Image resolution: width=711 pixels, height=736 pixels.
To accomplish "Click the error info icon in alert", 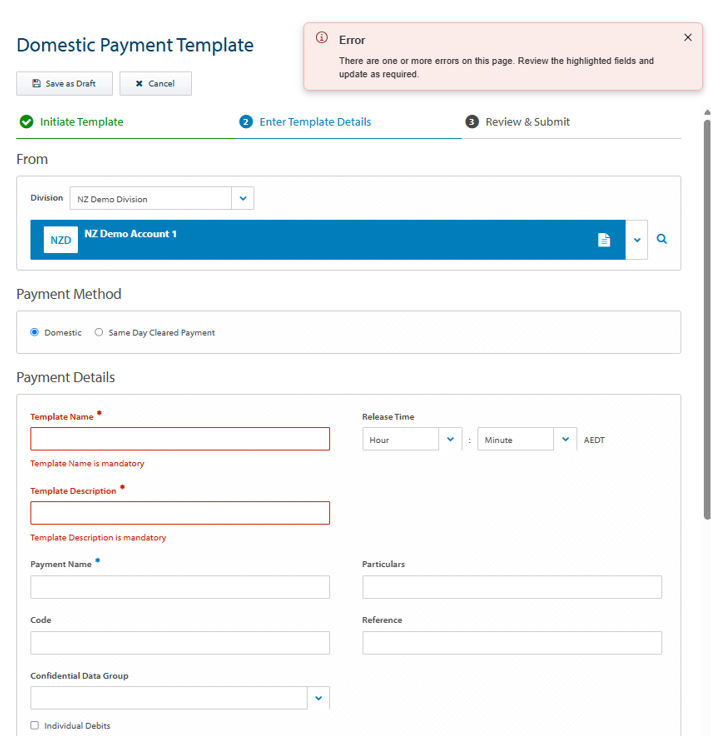I will 321,38.
